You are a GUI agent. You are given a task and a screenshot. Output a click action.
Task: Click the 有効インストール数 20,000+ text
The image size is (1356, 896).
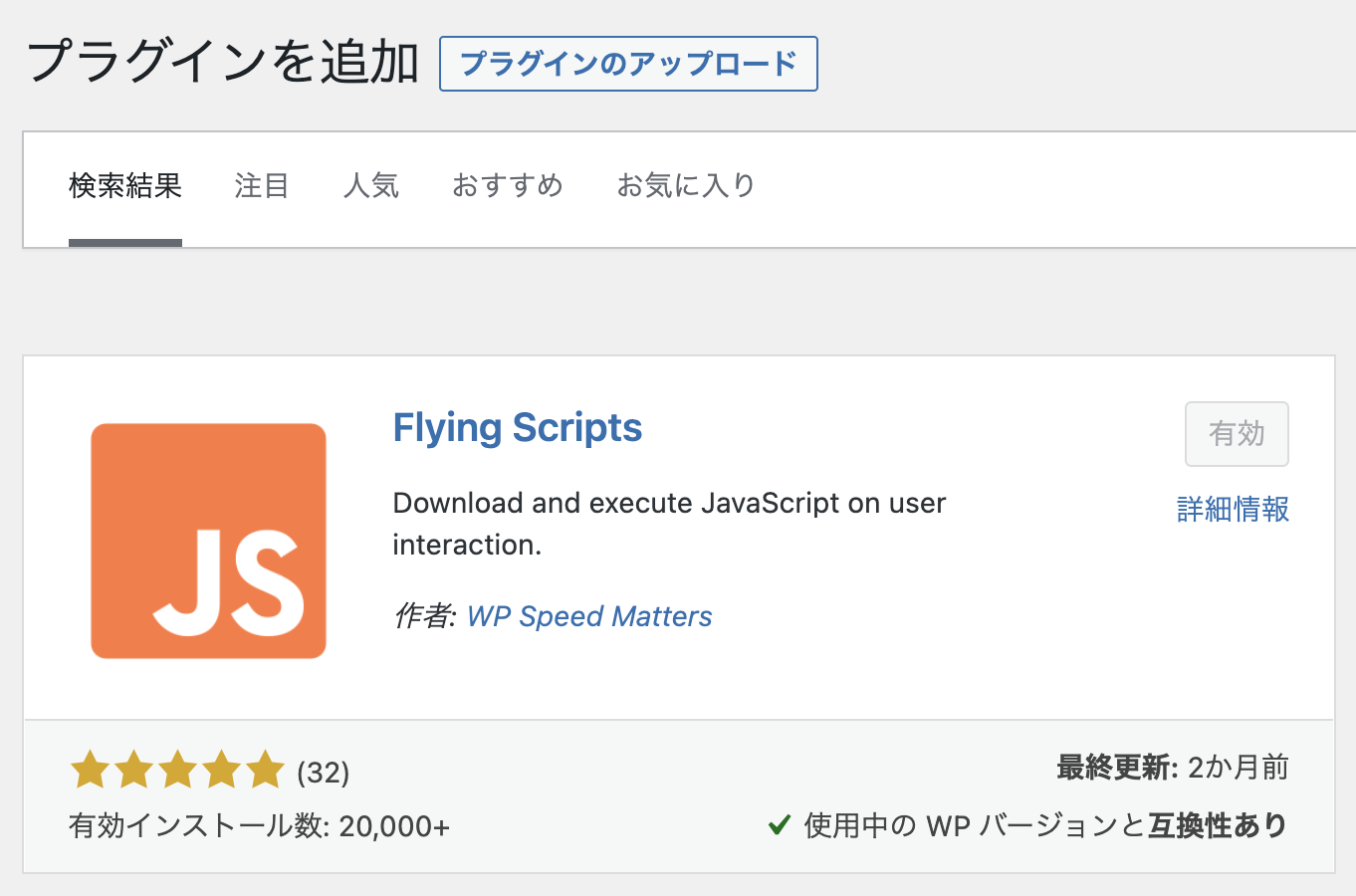pyautogui.click(x=259, y=826)
